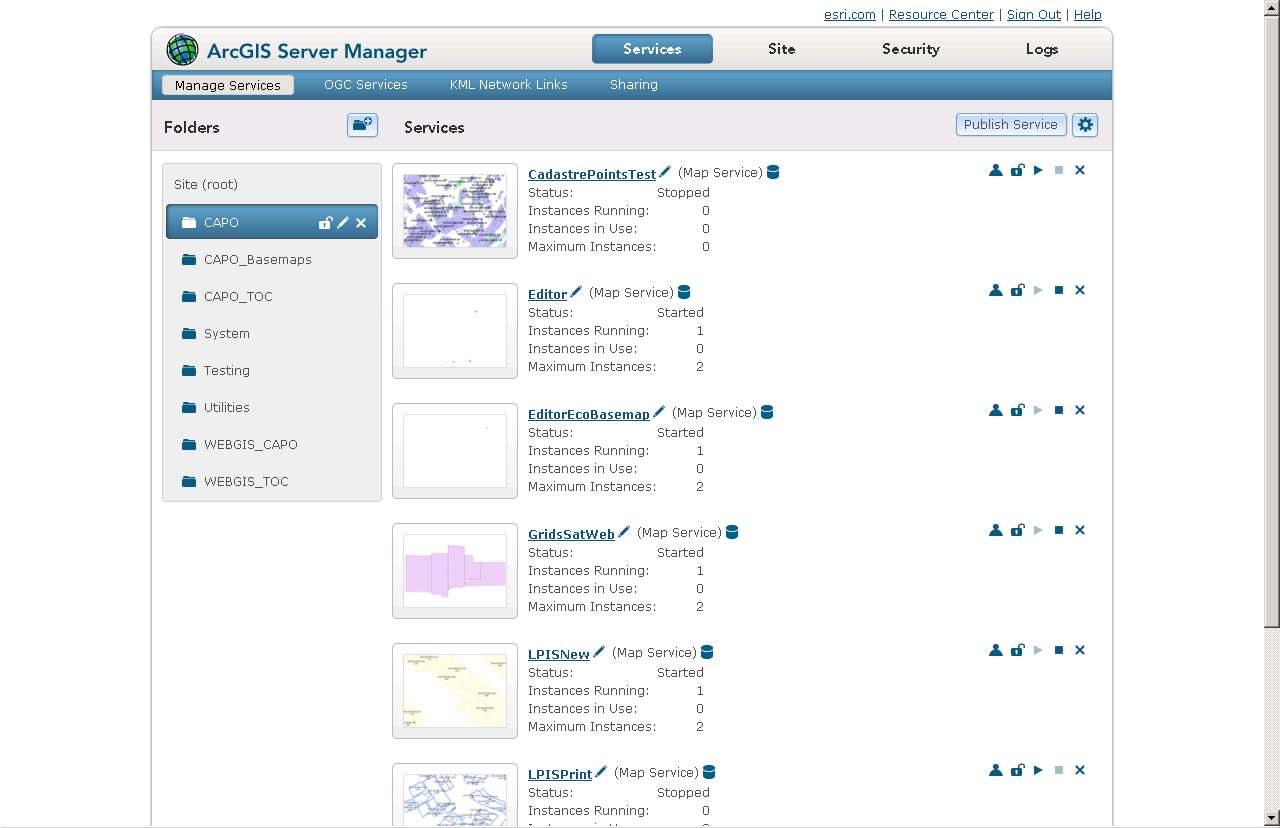
Task: Click the pencil icon next to GridsSatWeb
Action: pos(624,532)
